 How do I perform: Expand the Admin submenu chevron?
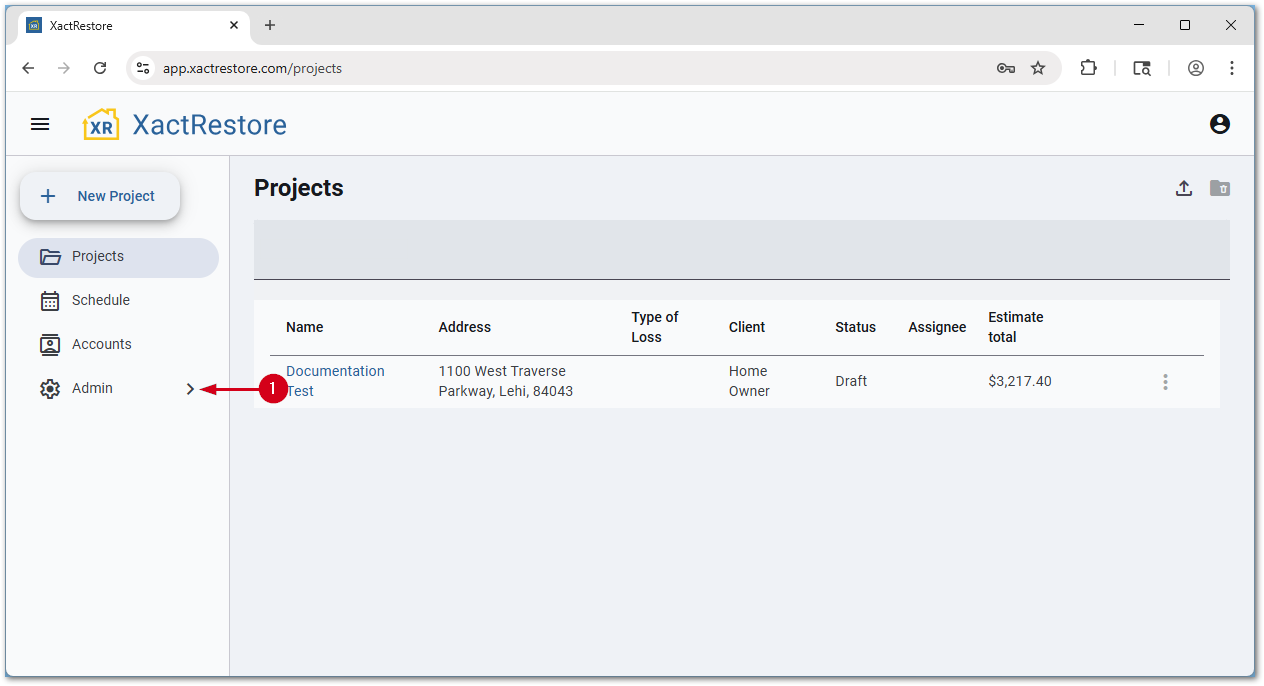[190, 389]
